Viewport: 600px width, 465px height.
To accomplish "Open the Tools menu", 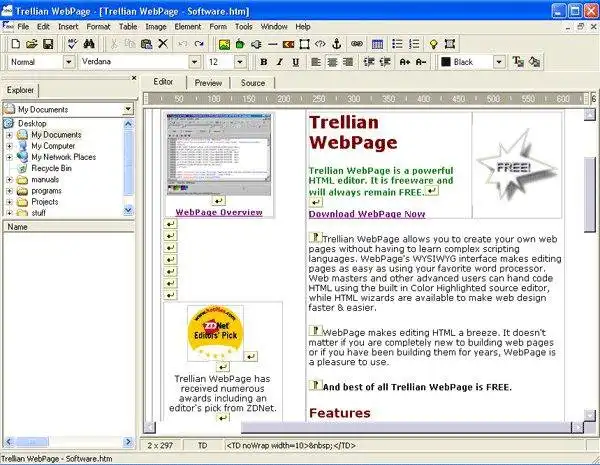I will pos(243,27).
